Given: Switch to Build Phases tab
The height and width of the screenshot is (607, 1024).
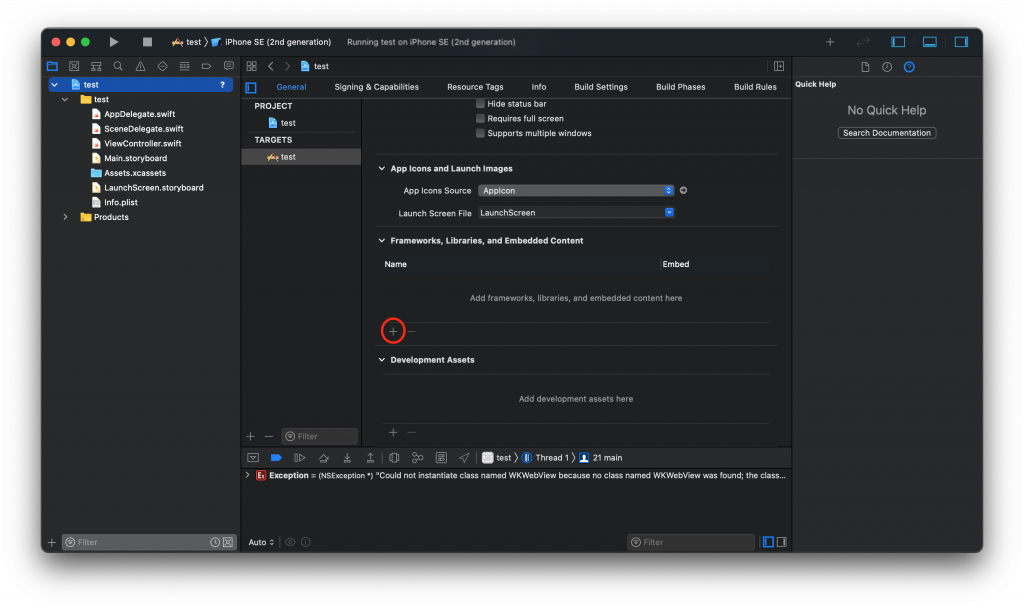Looking at the screenshot, I should pyautogui.click(x=680, y=87).
